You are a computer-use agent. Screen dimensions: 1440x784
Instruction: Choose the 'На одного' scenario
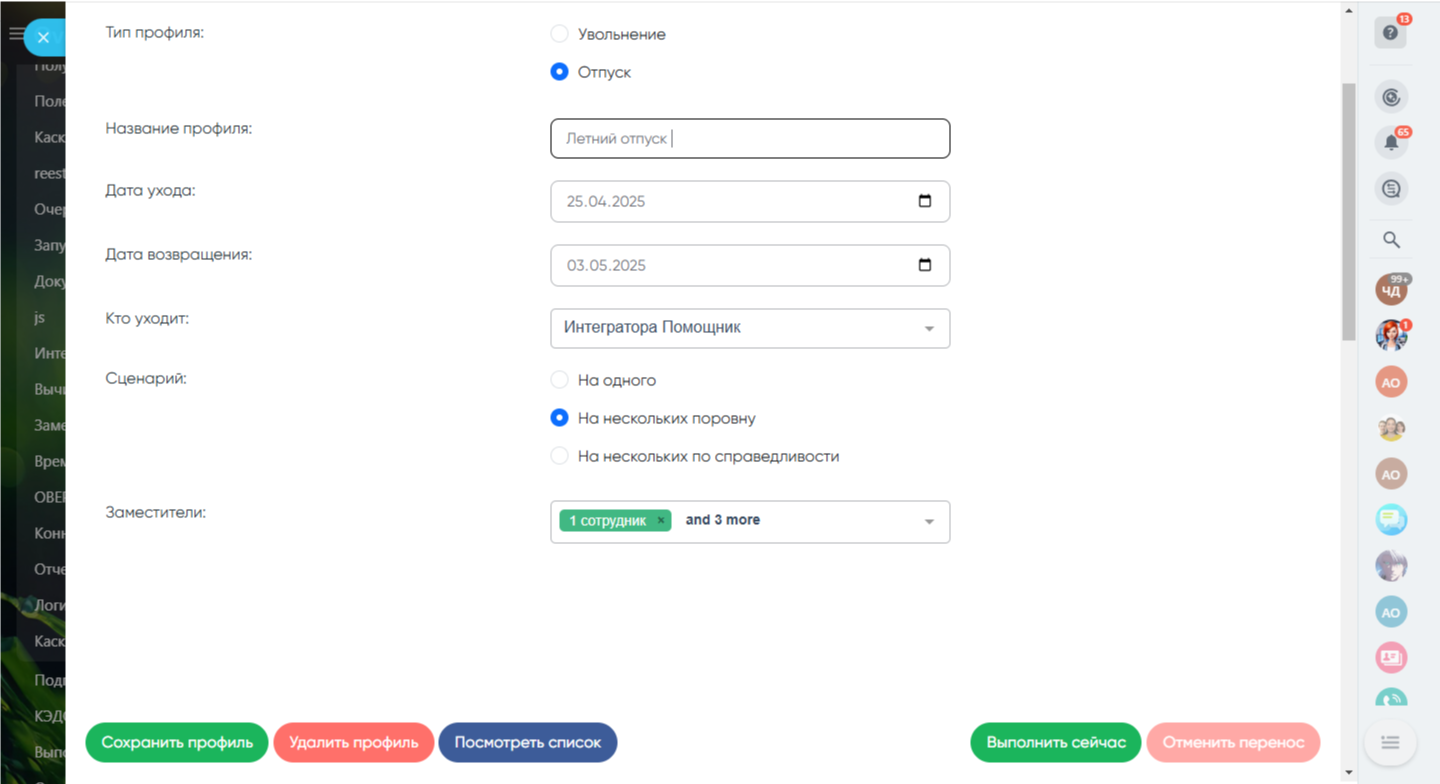point(560,380)
